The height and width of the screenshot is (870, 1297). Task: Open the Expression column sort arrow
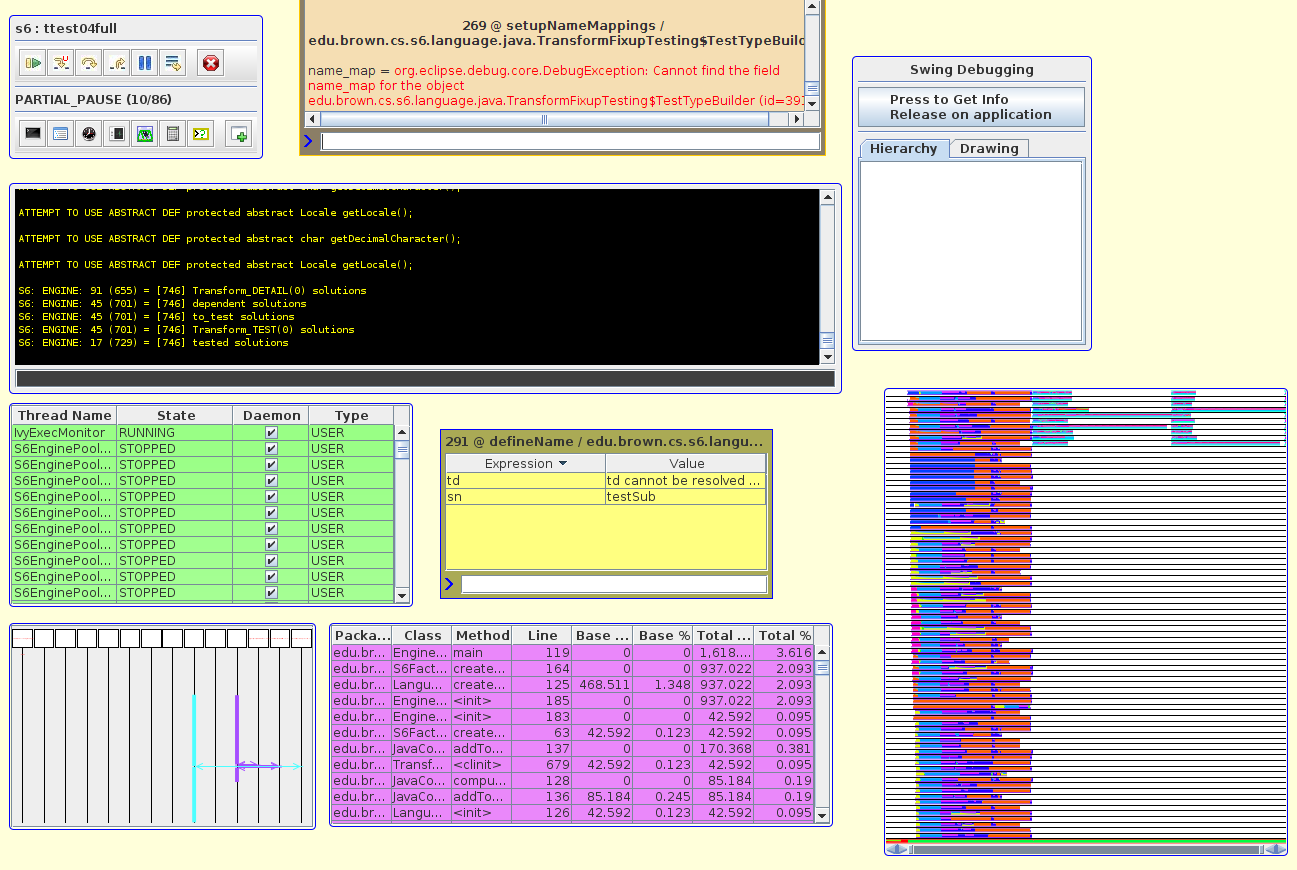(563, 464)
